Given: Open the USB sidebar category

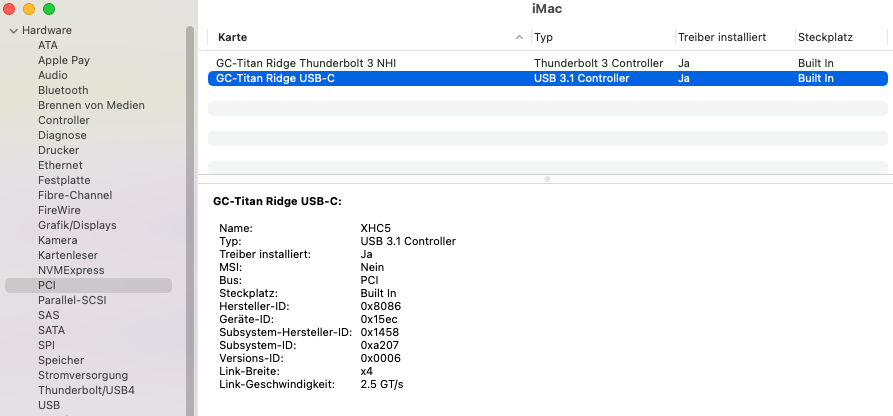Looking at the screenshot, I should point(49,405).
